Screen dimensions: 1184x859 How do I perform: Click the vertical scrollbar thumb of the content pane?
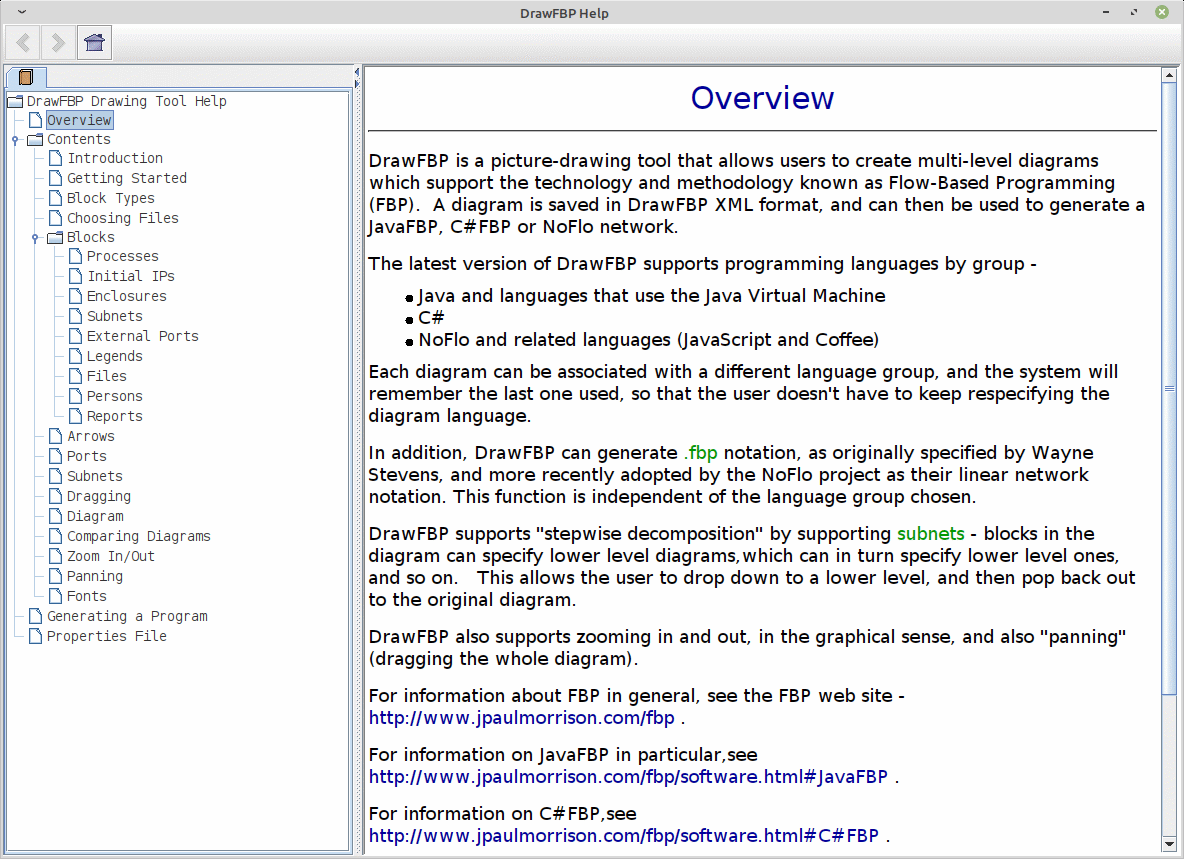click(1169, 388)
